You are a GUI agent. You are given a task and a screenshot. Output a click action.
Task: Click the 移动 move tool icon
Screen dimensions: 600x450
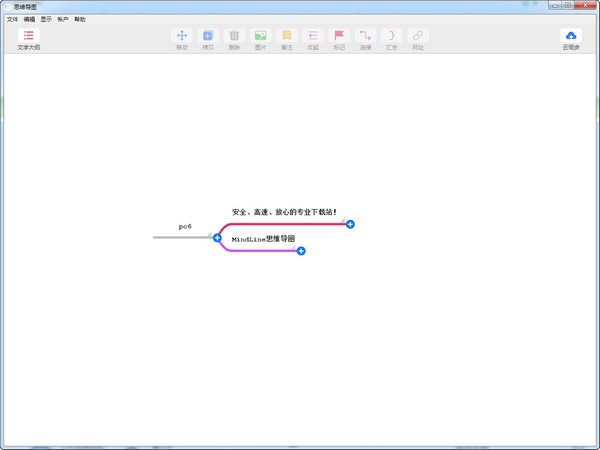[x=182, y=36]
